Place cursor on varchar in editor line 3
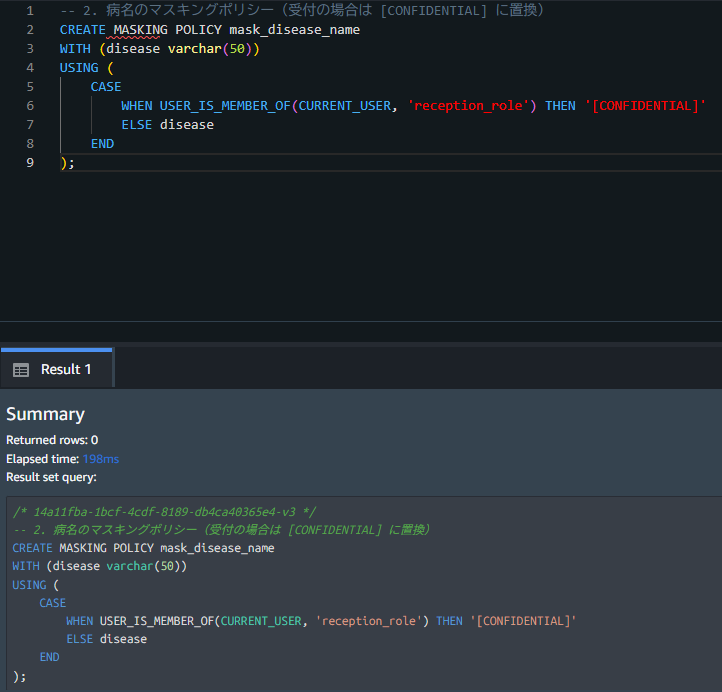Image resolution: width=722 pixels, height=692 pixels. 195,48
